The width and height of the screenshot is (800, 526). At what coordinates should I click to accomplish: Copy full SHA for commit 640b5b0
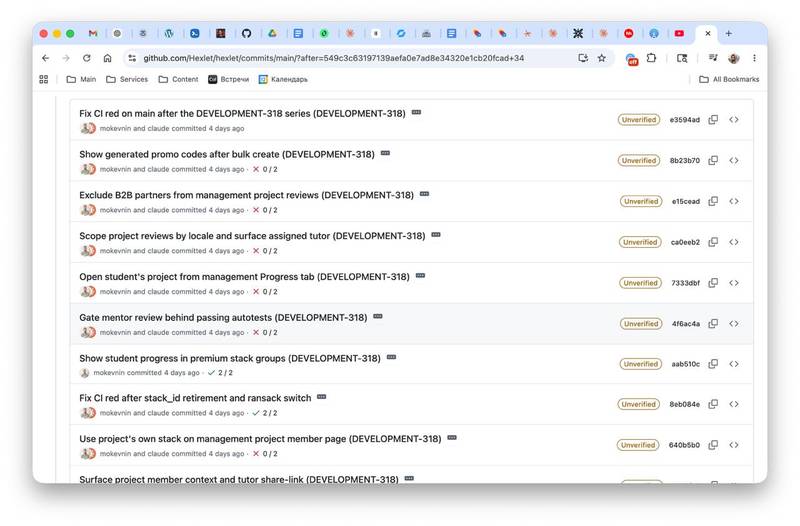[713, 445]
